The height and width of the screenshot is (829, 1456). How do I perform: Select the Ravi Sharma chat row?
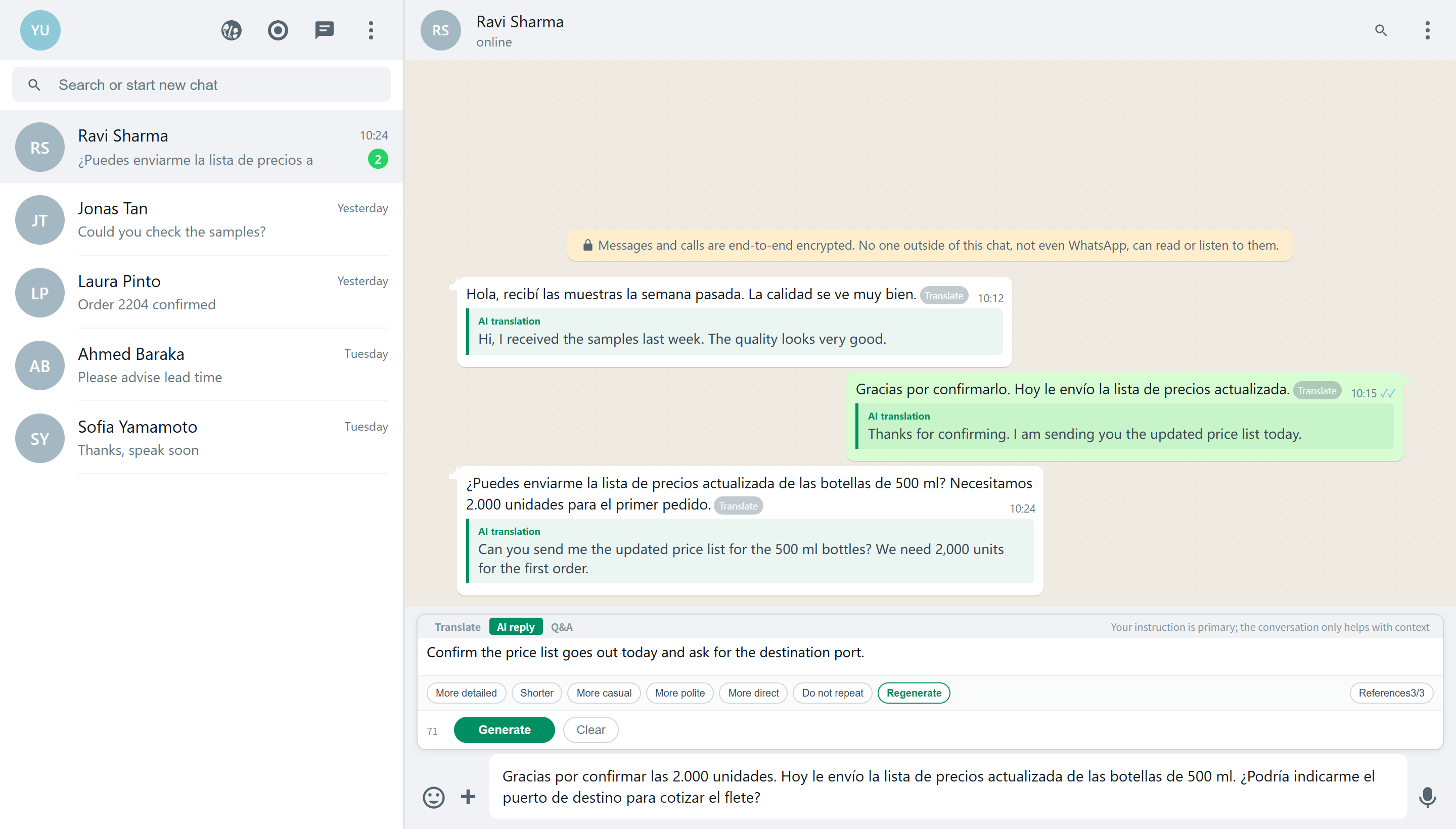[202, 147]
